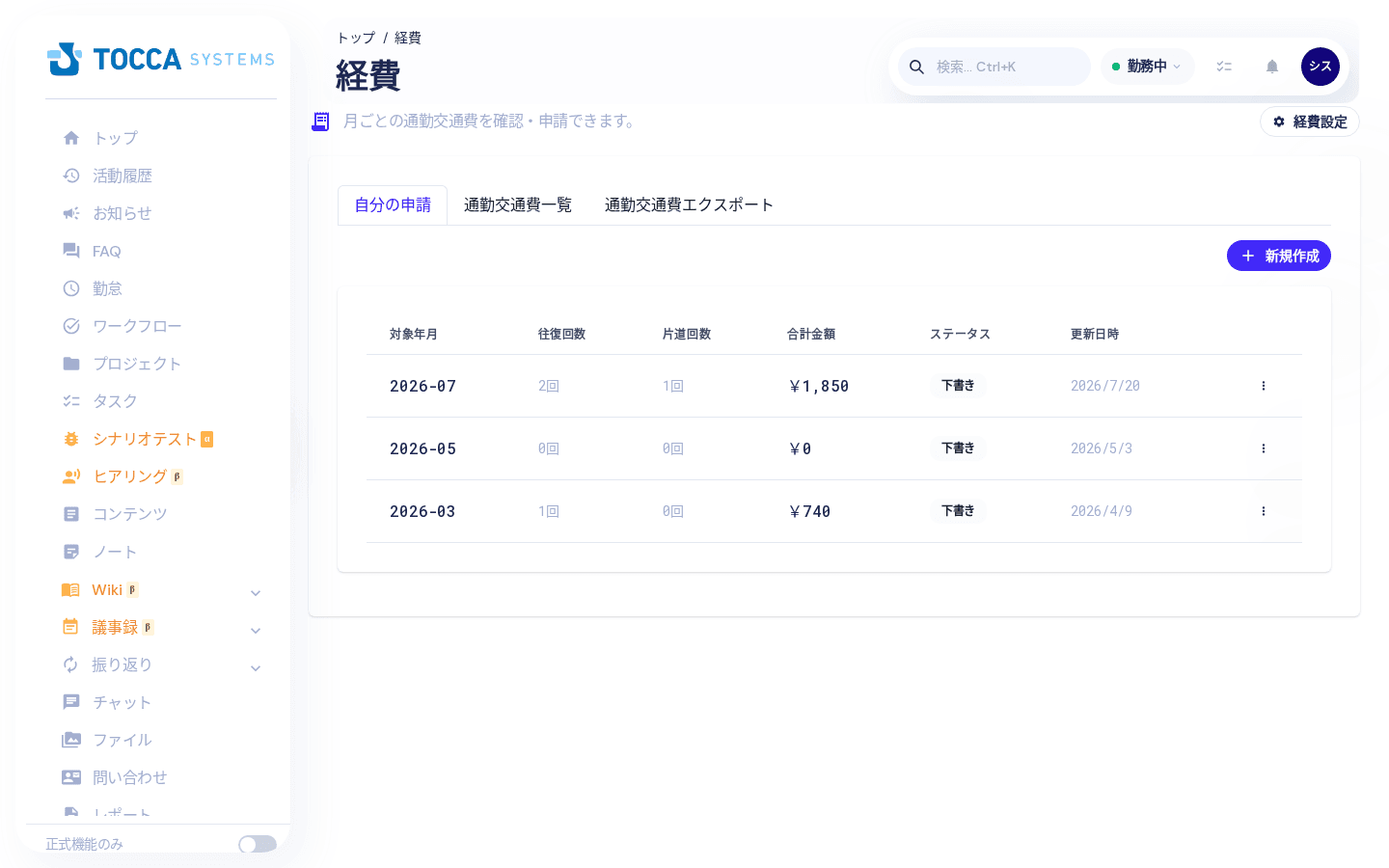Viewport: 1389px width, 868px height.
Task: Expand the 議事録 submenu chevron
Action: [x=256, y=630]
